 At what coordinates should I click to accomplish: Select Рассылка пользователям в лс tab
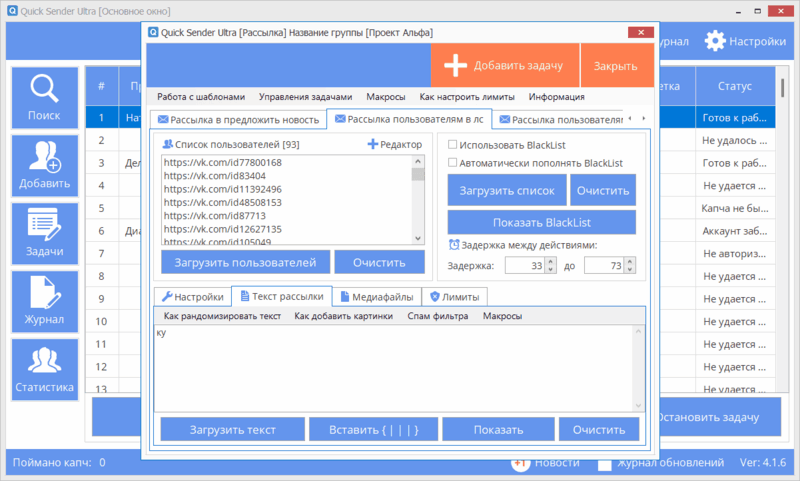point(409,119)
